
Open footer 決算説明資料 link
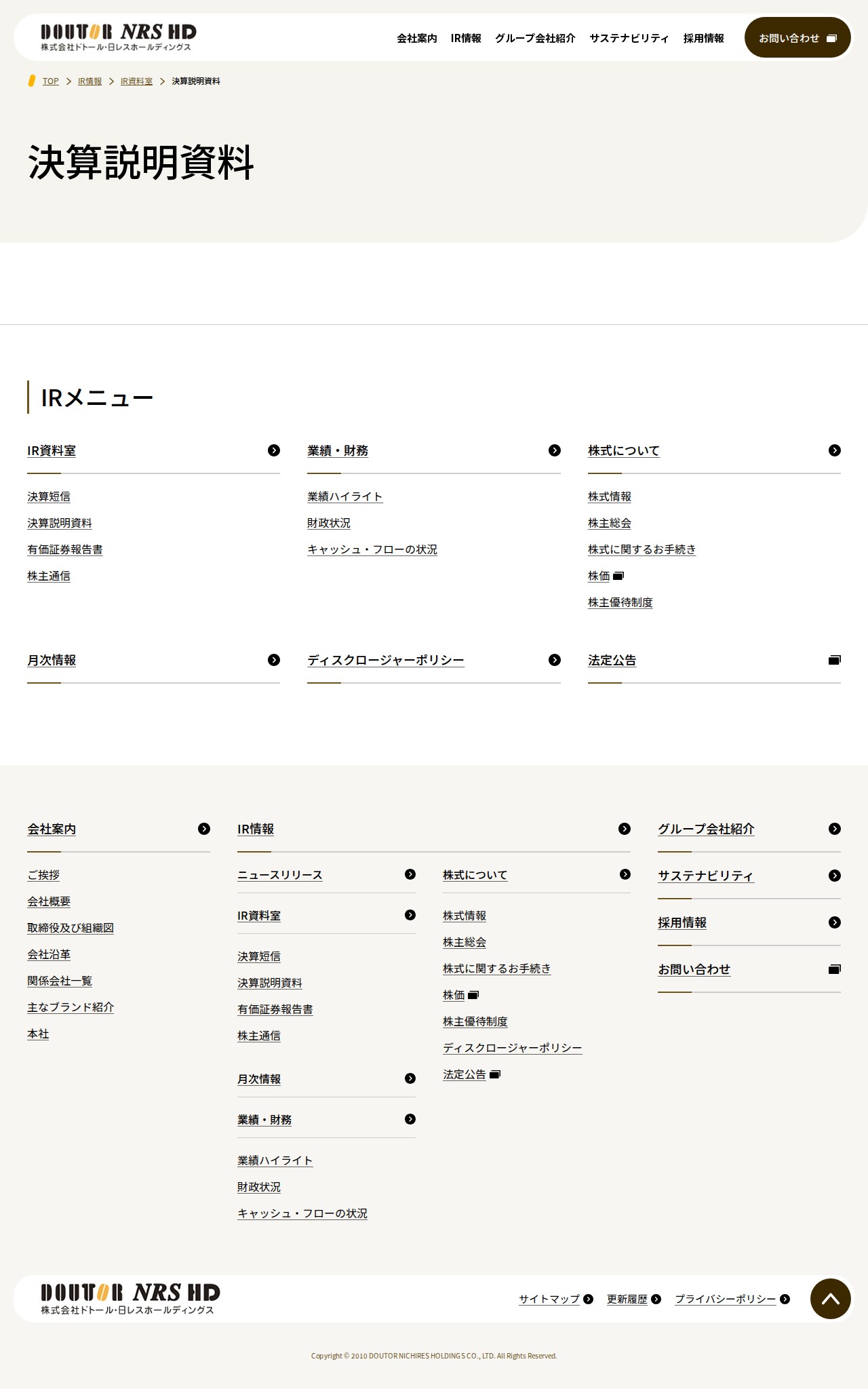(x=270, y=983)
